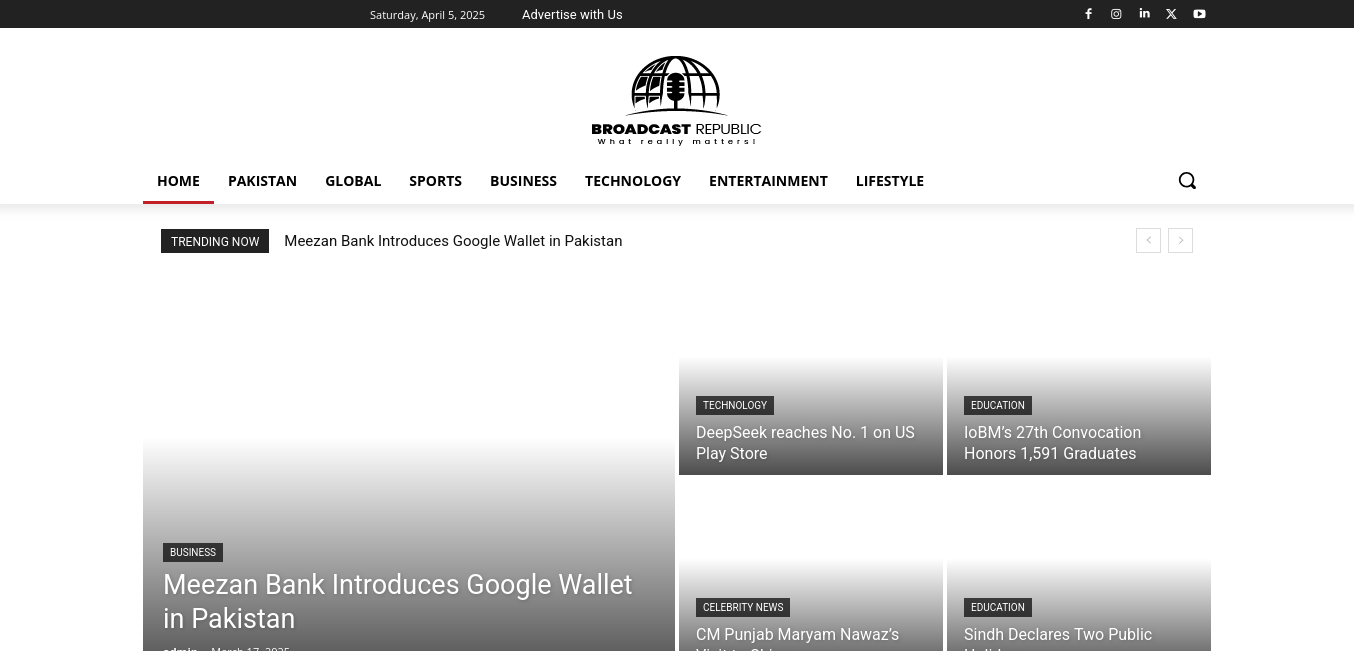Open Sindh Declares Two Public article
1366x651 pixels.
click(1058, 636)
